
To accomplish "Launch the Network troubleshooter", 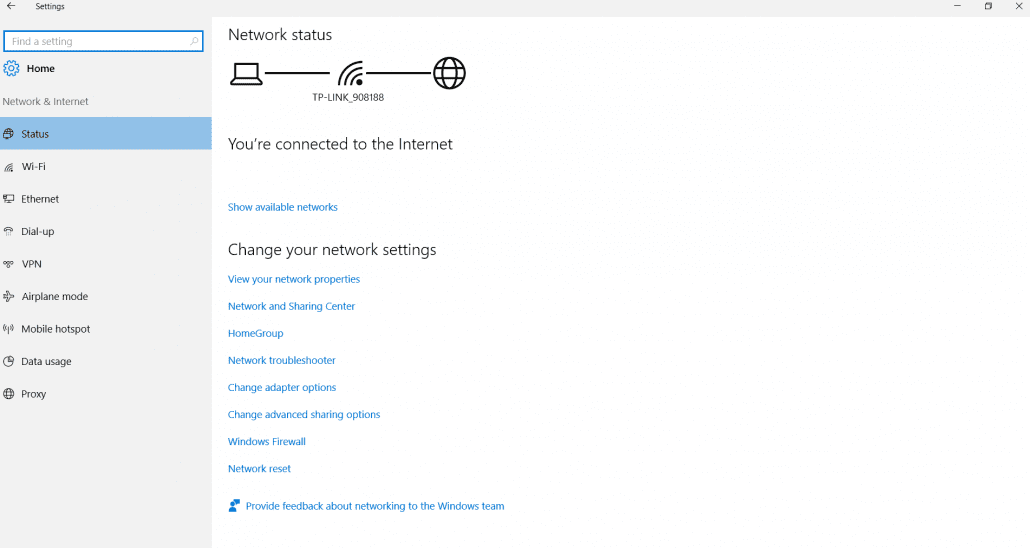I will (282, 360).
